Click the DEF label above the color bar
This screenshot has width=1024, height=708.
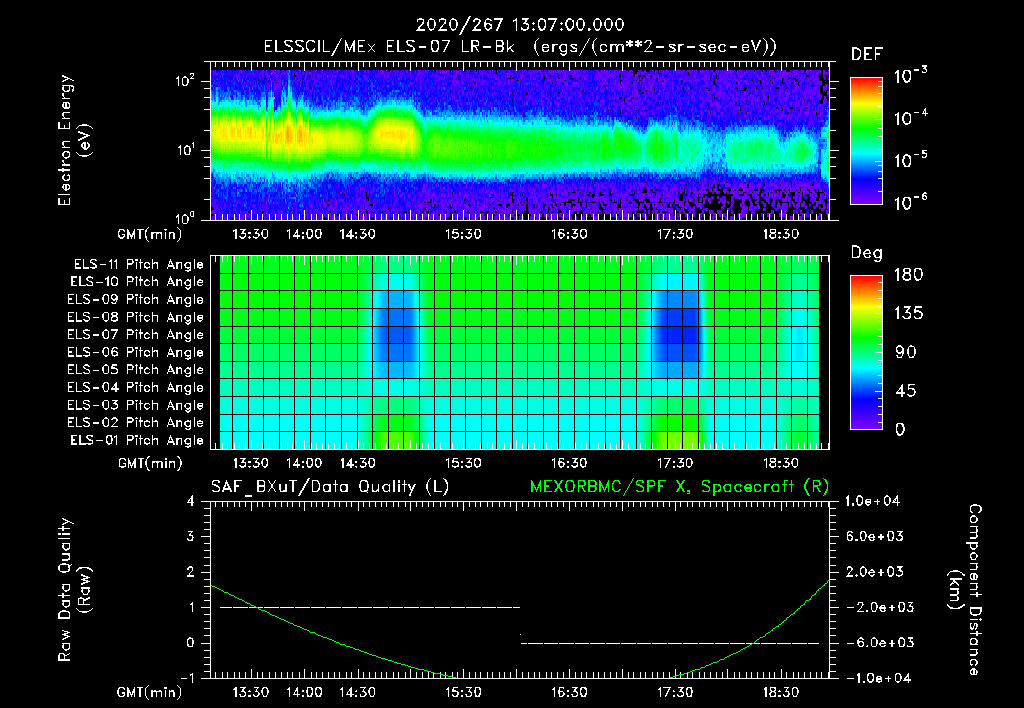coord(867,54)
